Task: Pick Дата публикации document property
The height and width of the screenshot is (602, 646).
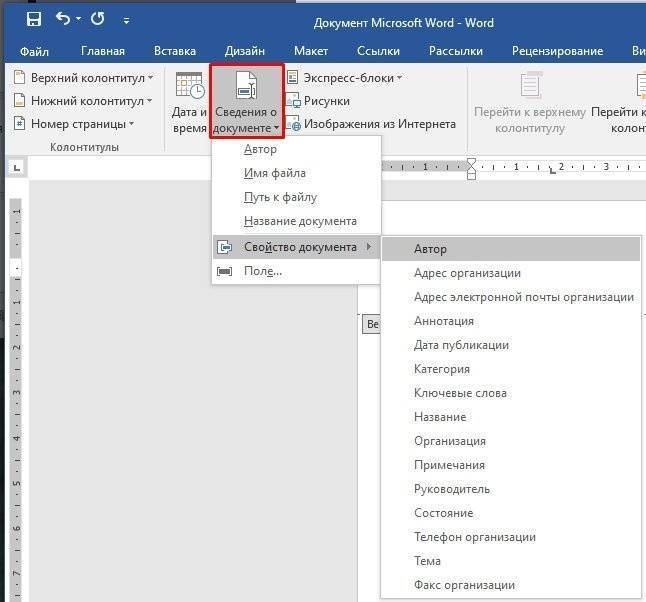Action: click(x=461, y=345)
